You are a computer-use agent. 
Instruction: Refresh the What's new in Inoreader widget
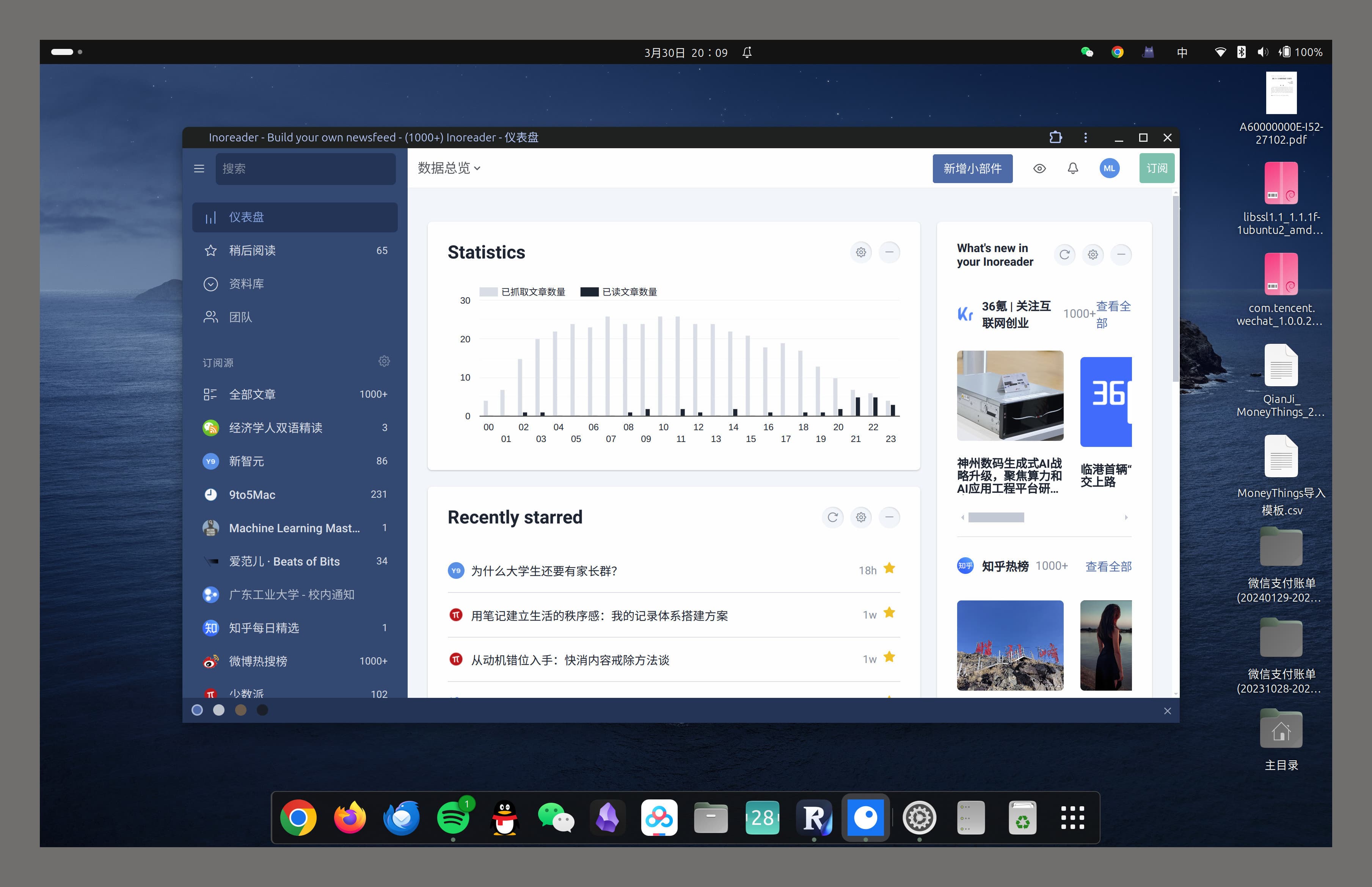1065,255
